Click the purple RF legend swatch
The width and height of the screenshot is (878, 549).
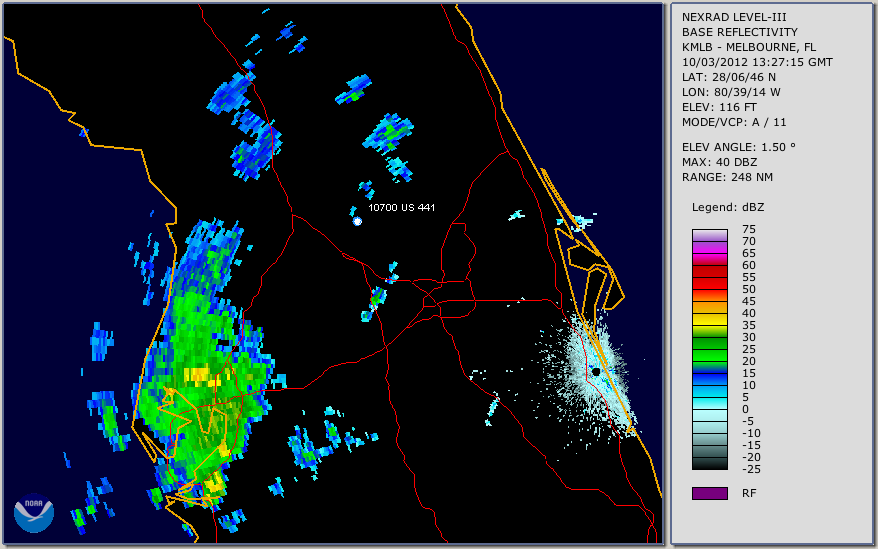[x=709, y=493]
